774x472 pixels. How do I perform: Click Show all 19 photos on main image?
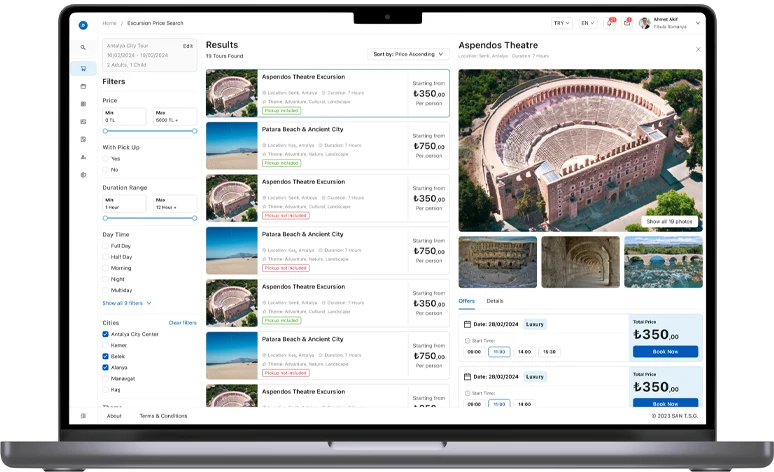coord(669,221)
